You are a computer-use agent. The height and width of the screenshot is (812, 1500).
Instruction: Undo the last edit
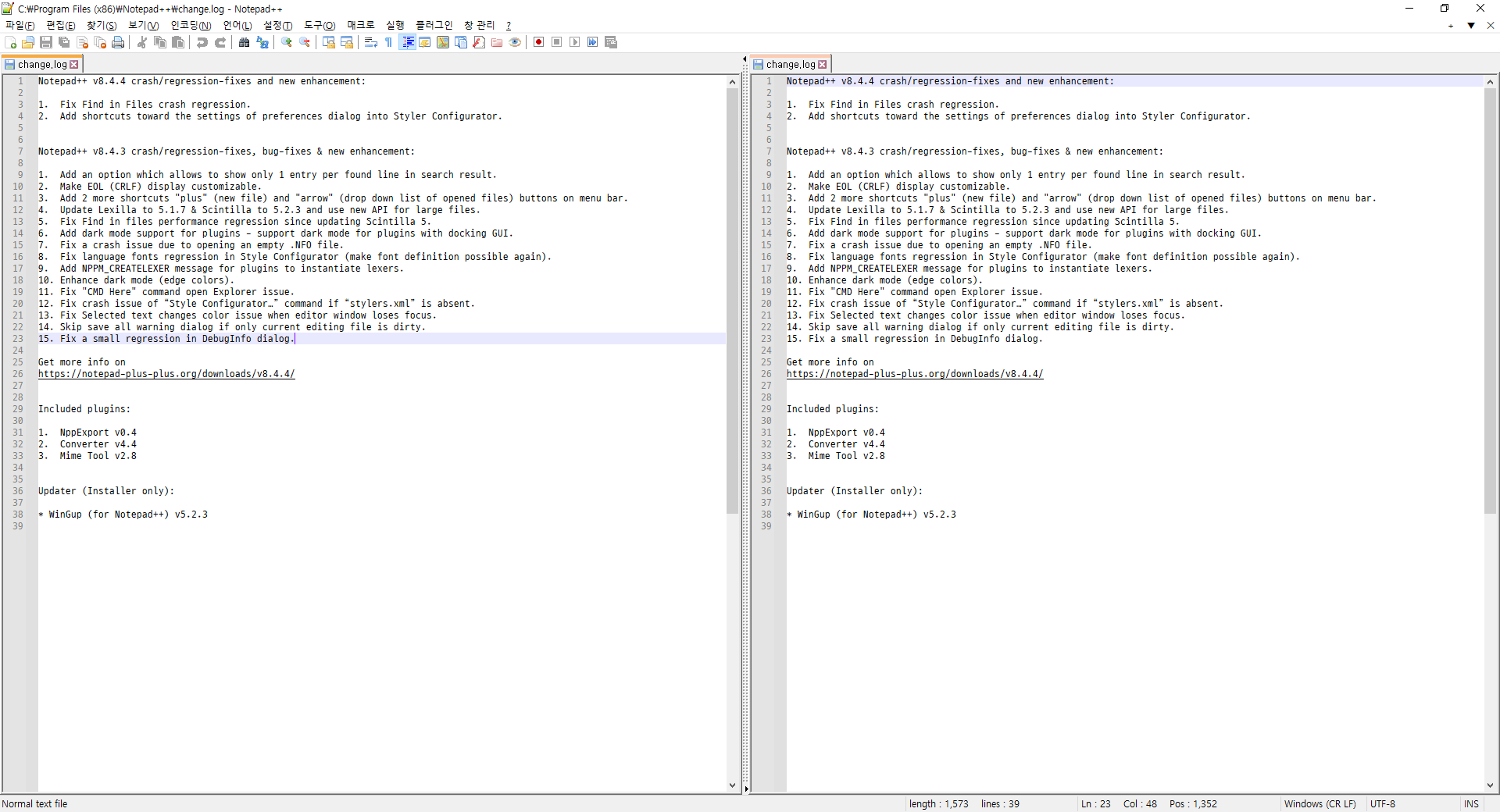click(202, 42)
